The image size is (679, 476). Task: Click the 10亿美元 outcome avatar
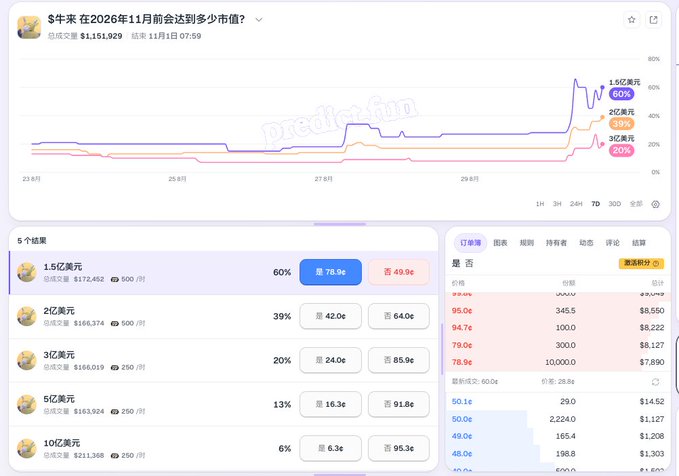26,449
